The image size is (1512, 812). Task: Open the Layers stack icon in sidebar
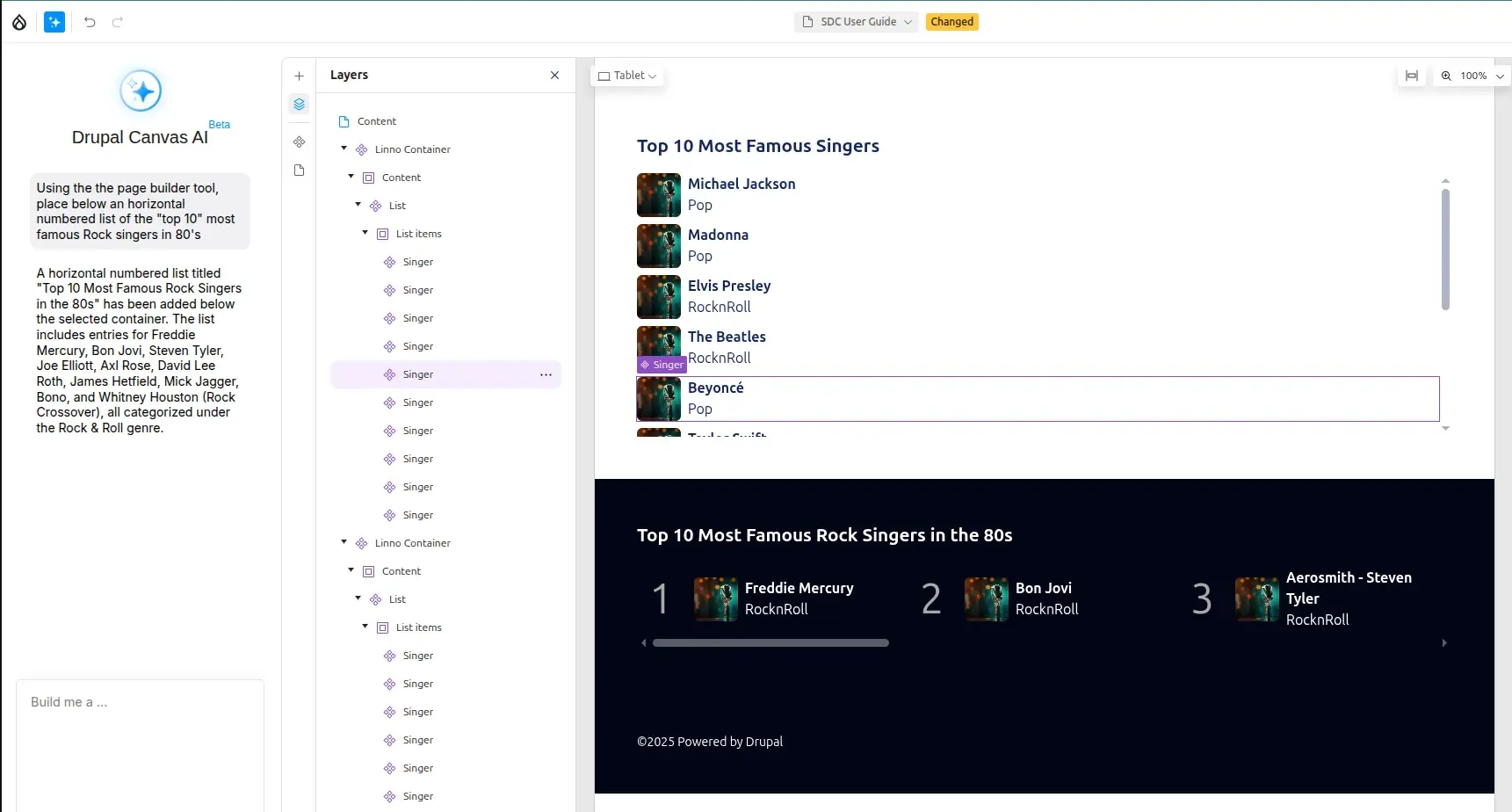coord(299,105)
